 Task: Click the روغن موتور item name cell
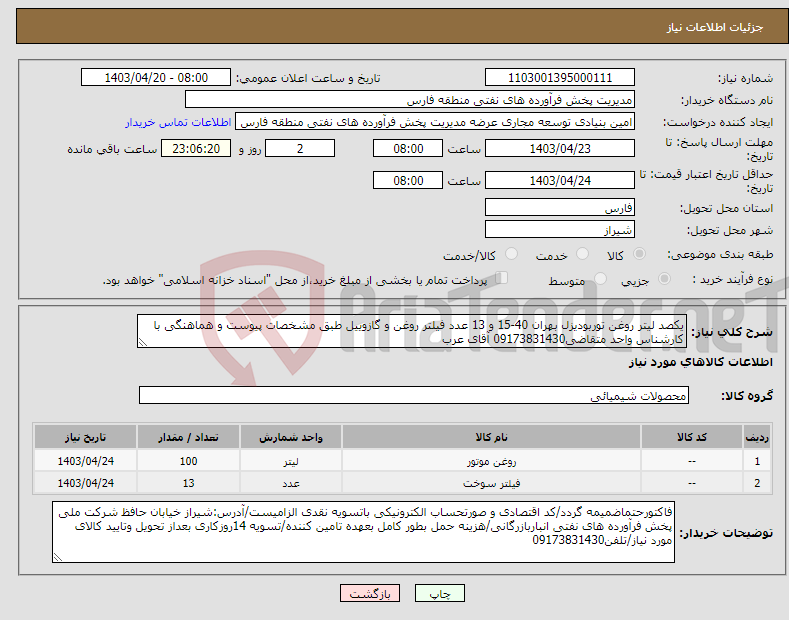point(491,460)
